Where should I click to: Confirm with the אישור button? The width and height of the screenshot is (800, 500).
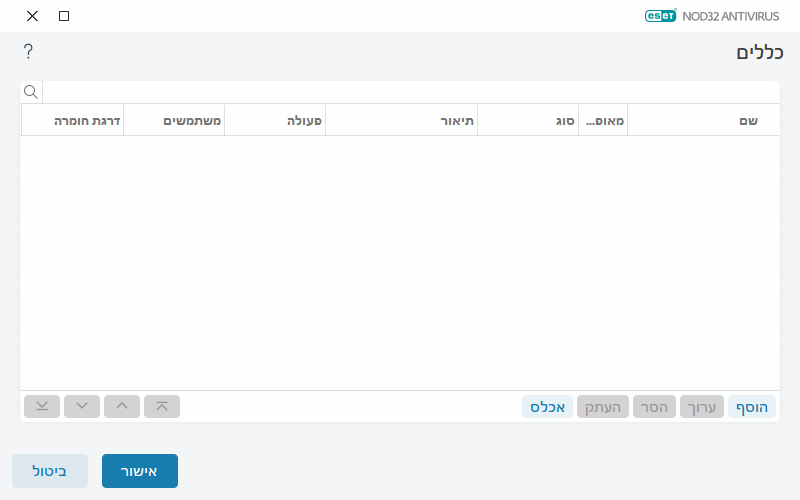click(140, 471)
